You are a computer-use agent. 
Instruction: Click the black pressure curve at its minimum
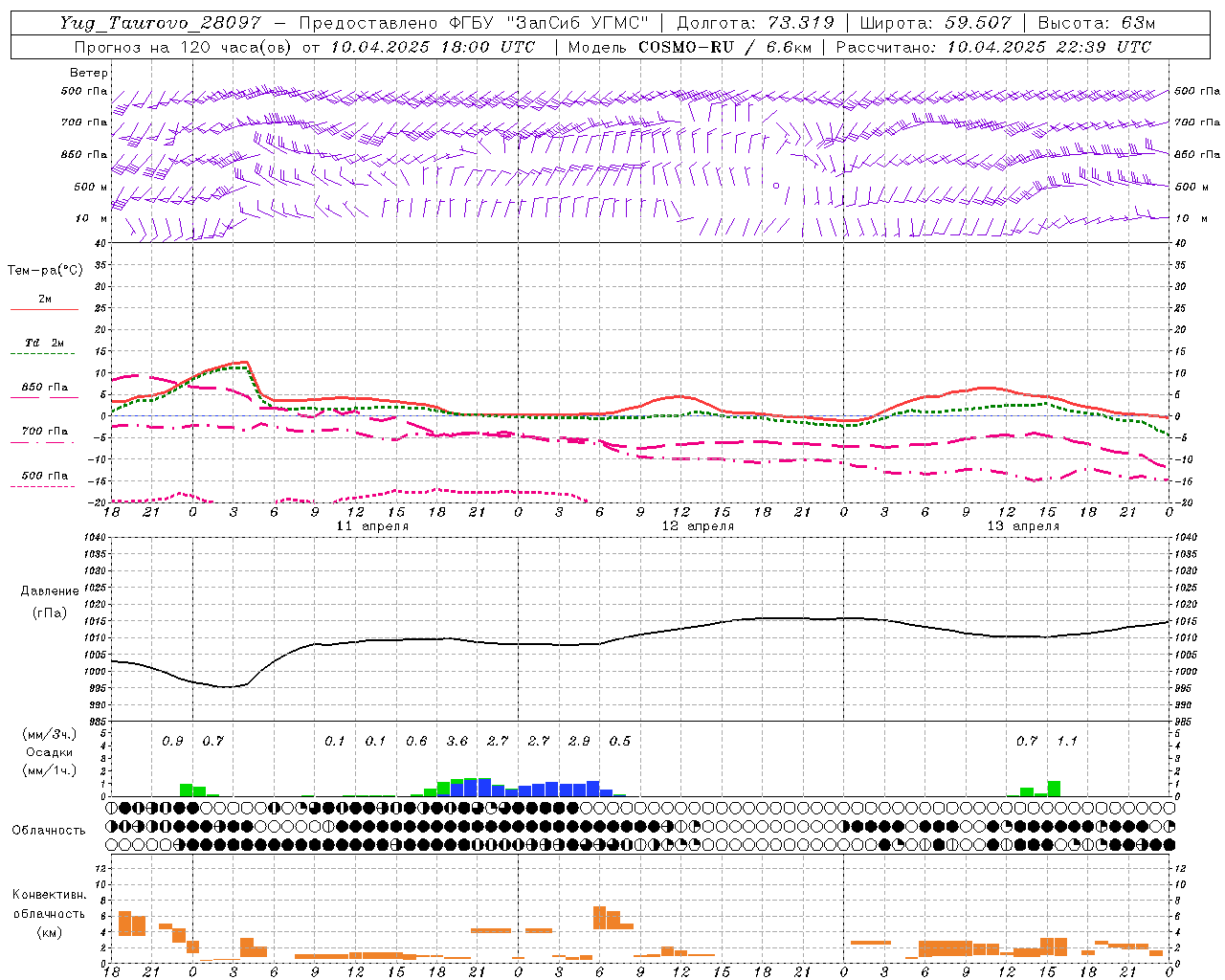point(226,687)
